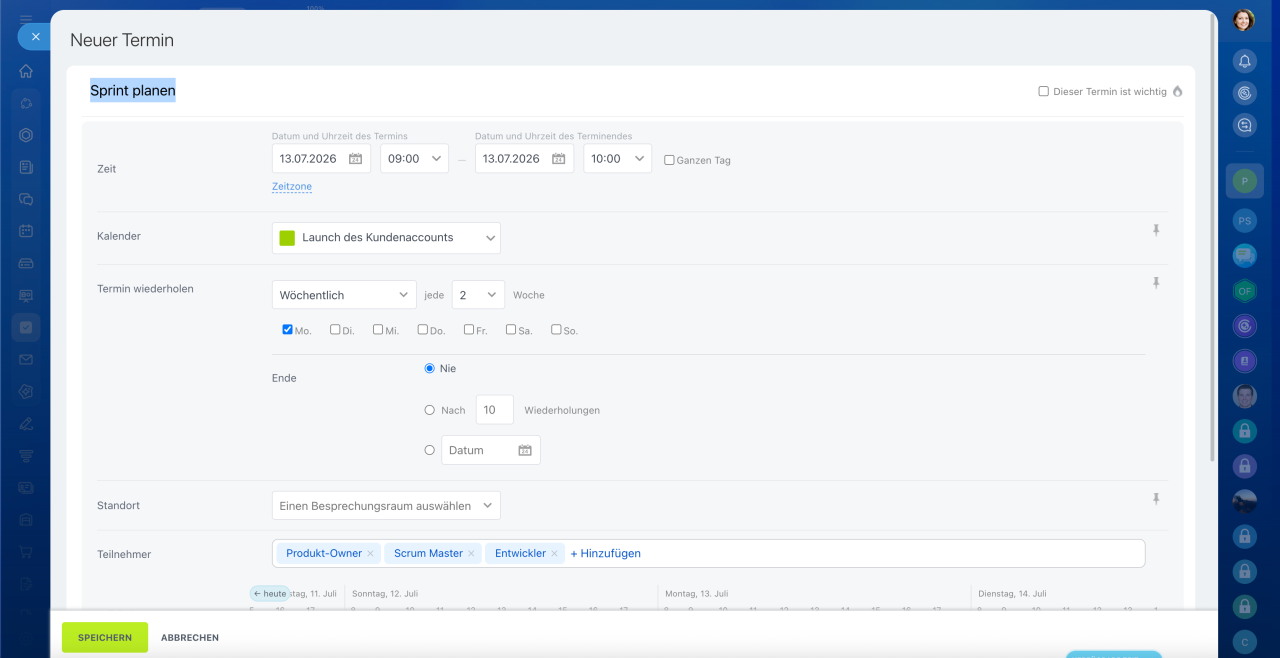Open the speech bubble chat avatar in right bar
Viewport: 1280px width, 658px height.
1244,256
